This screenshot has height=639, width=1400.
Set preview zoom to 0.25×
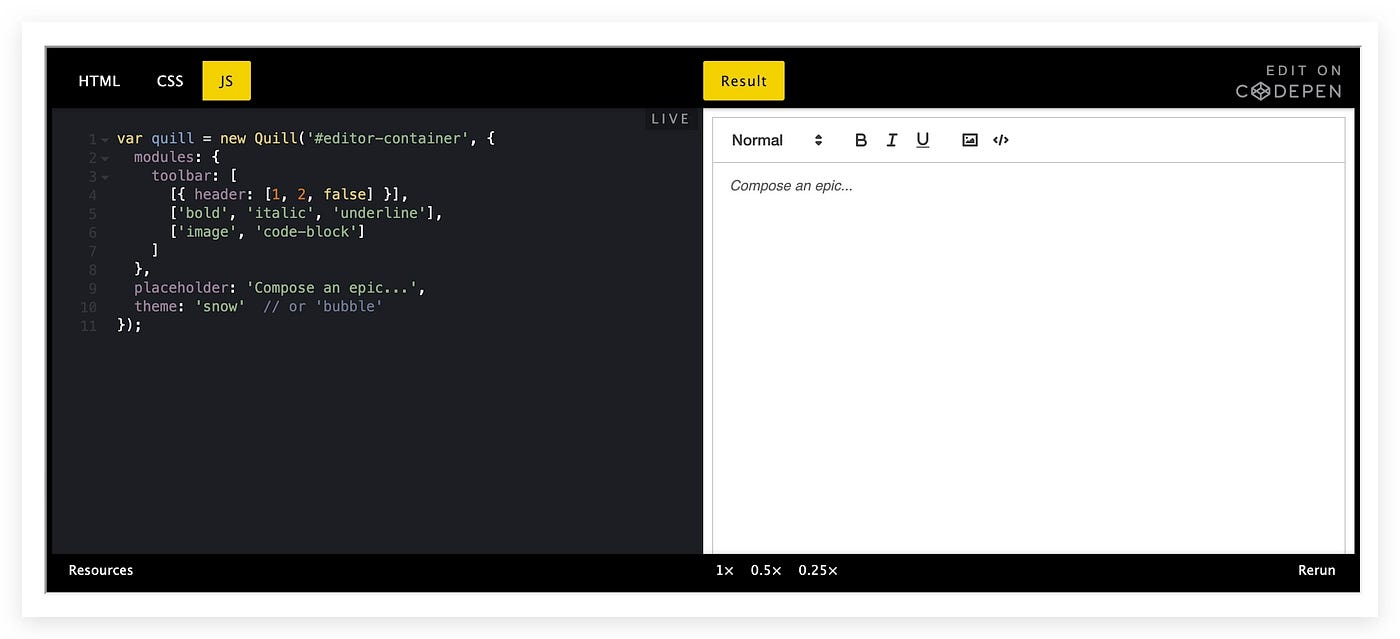818,570
